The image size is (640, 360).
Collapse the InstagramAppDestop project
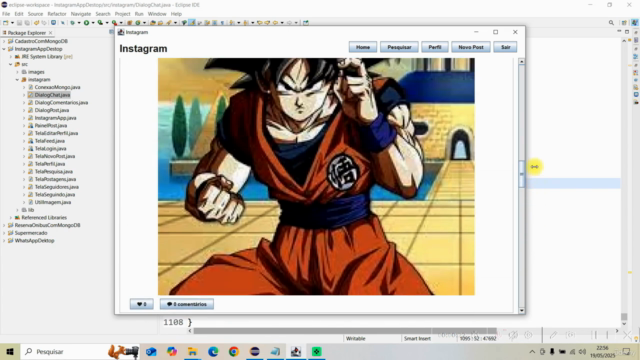click(4, 49)
